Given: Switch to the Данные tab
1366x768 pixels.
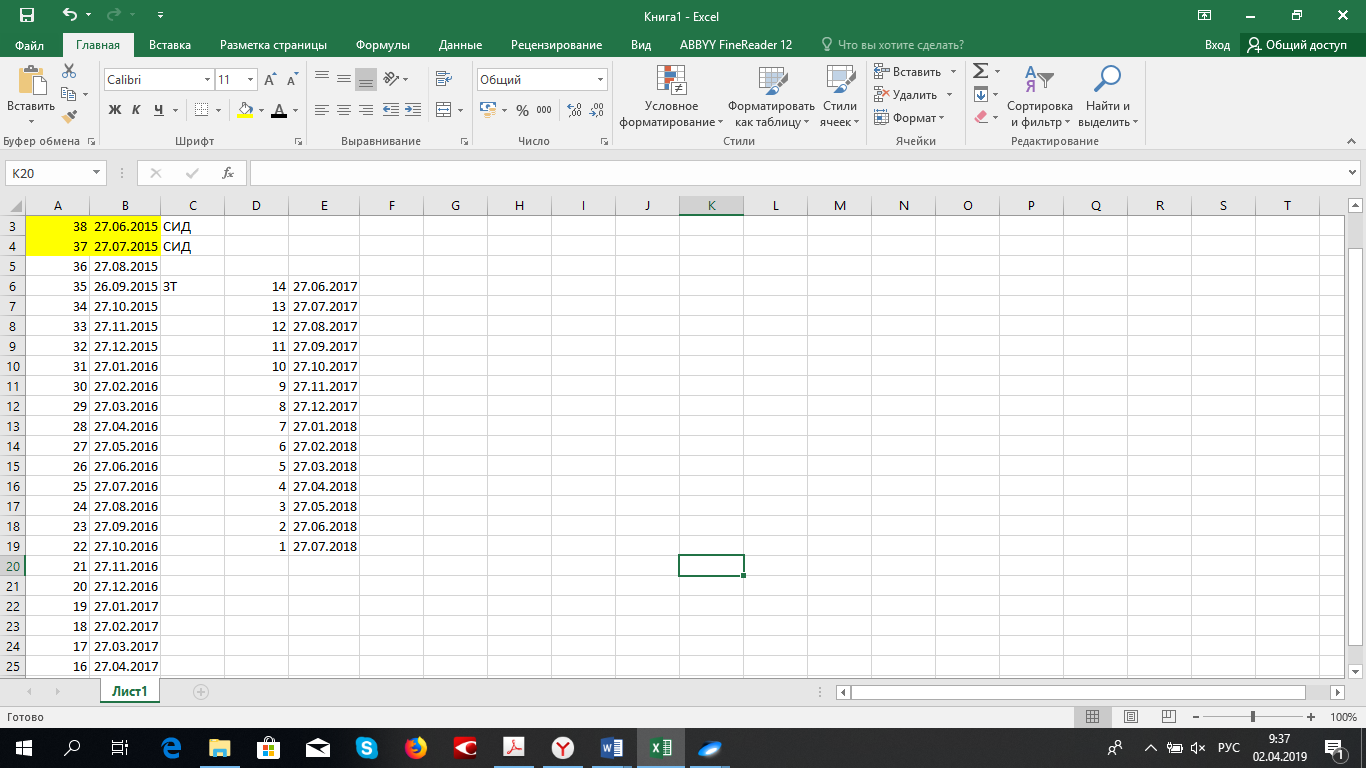Looking at the screenshot, I should [x=460, y=45].
